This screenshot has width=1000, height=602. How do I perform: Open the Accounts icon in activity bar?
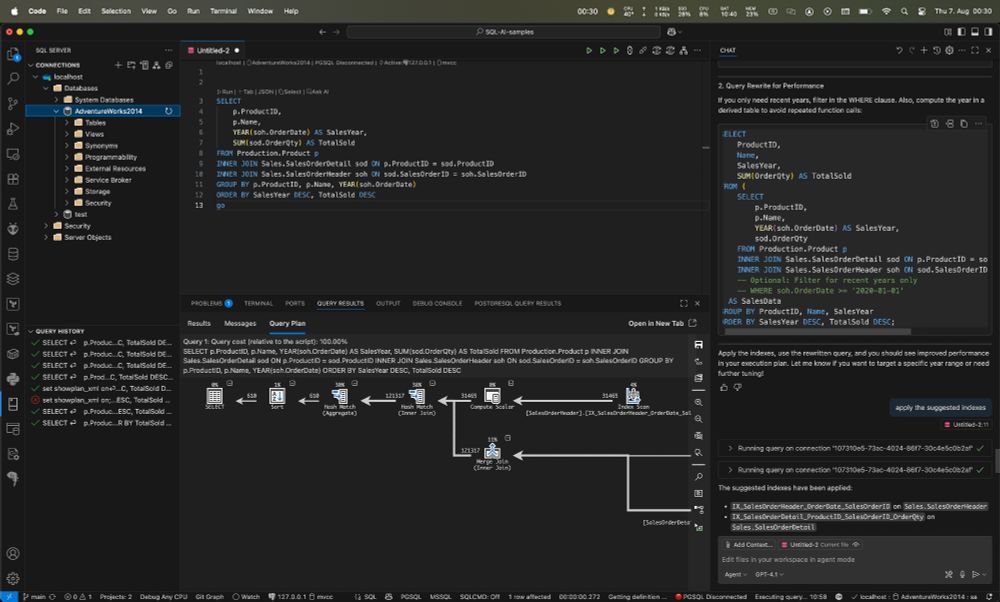point(13,554)
